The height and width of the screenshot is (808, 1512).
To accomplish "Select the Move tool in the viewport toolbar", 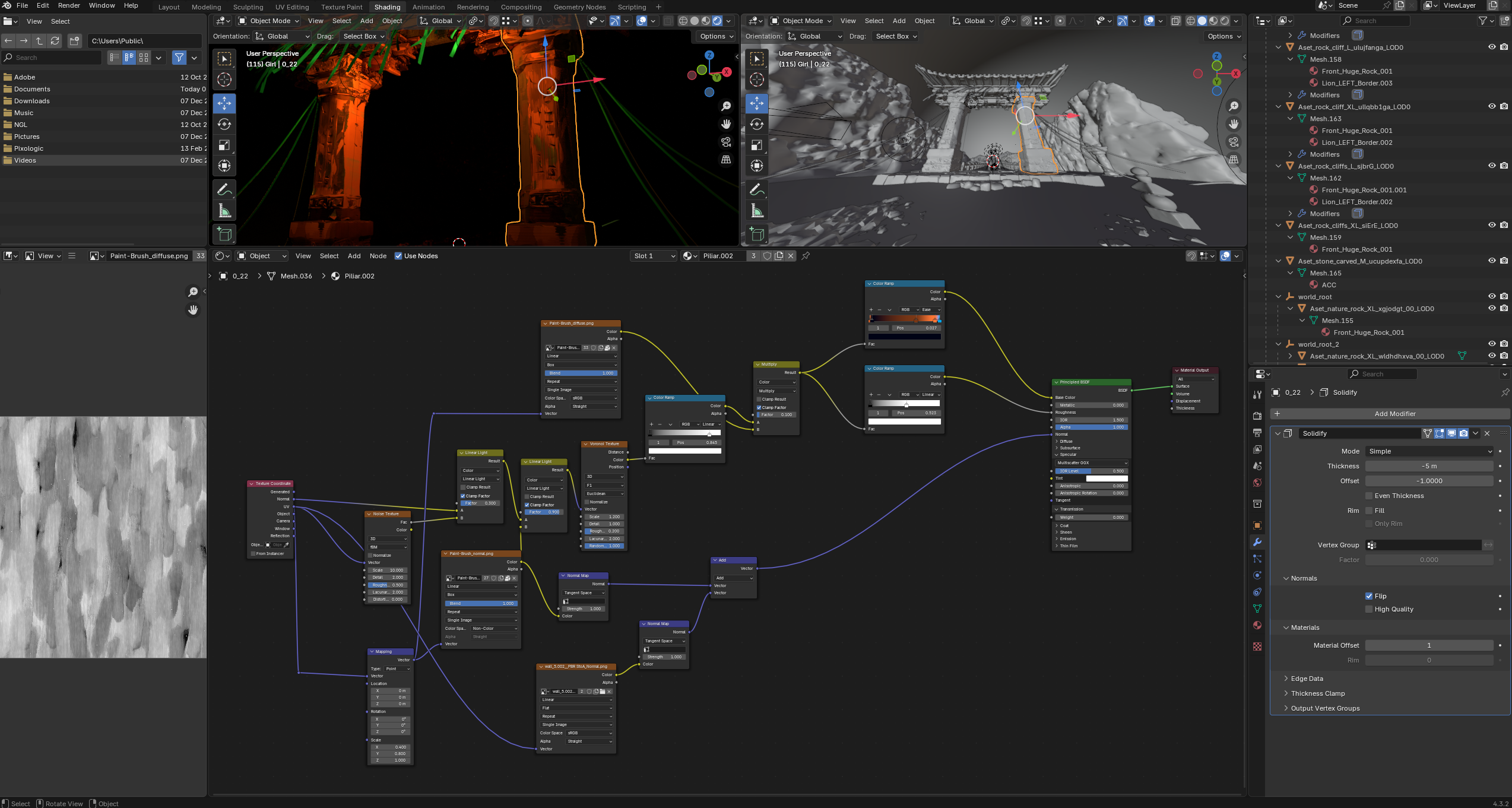I will [x=224, y=103].
